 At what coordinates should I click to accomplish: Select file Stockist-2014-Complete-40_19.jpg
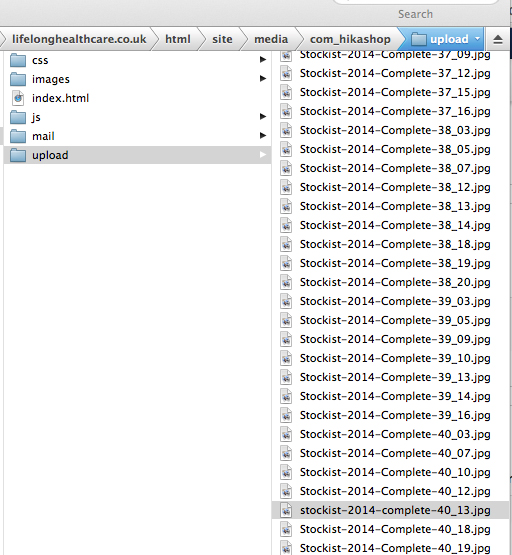tap(395, 548)
